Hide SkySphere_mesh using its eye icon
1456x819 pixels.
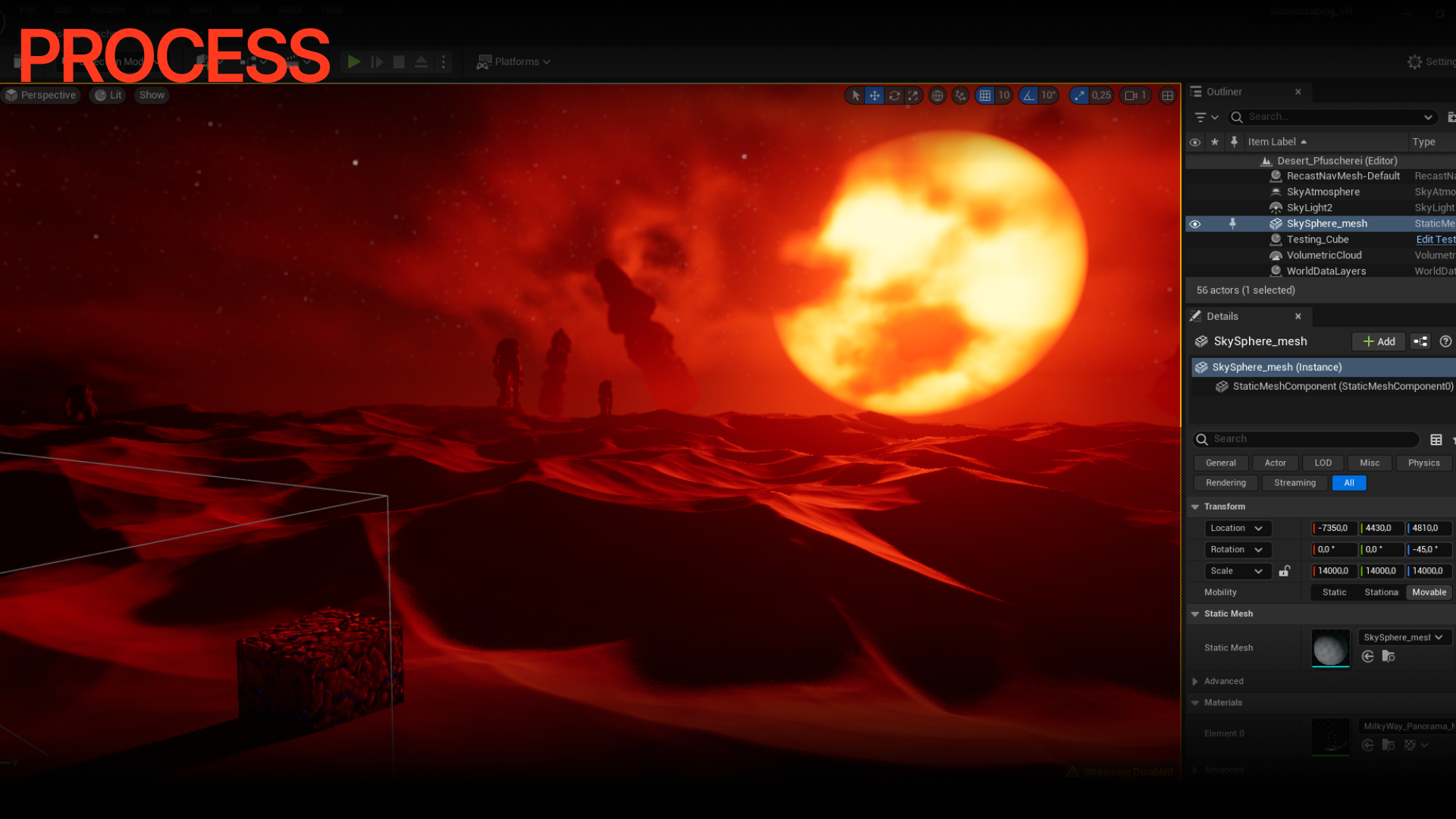(1195, 224)
